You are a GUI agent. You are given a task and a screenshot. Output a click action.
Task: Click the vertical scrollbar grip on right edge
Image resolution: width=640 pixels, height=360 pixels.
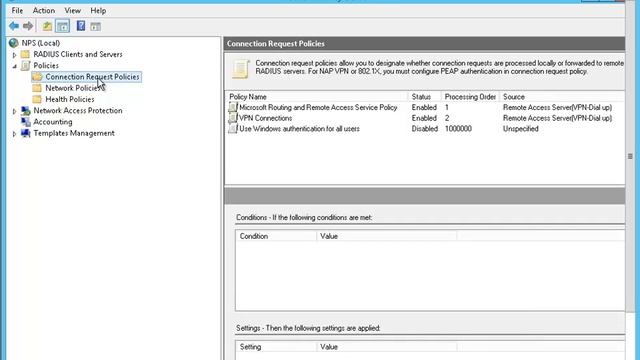pos(630,156)
